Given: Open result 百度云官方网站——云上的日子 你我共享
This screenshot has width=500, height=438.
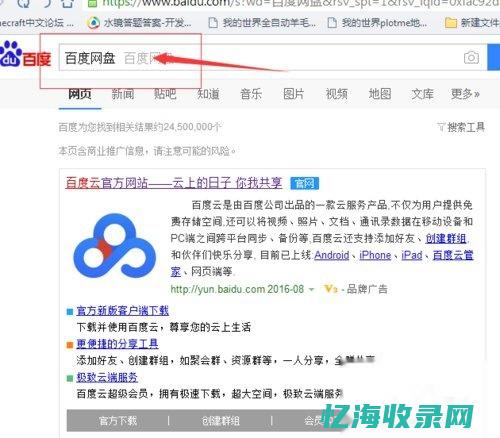Looking at the screenshot, I should coord(174,183).
